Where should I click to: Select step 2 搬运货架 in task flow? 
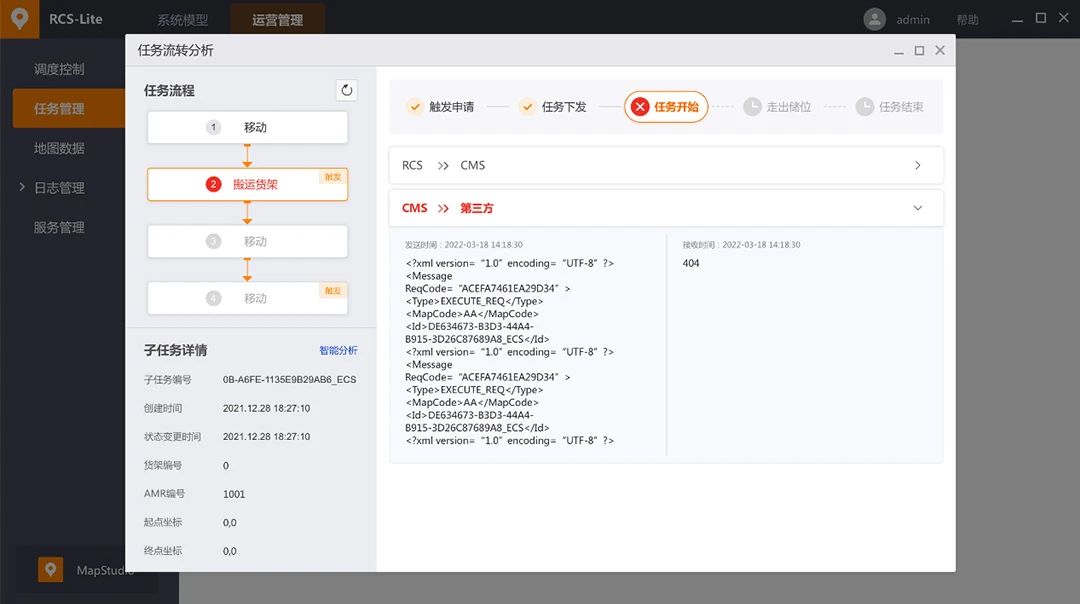[247, 184]
